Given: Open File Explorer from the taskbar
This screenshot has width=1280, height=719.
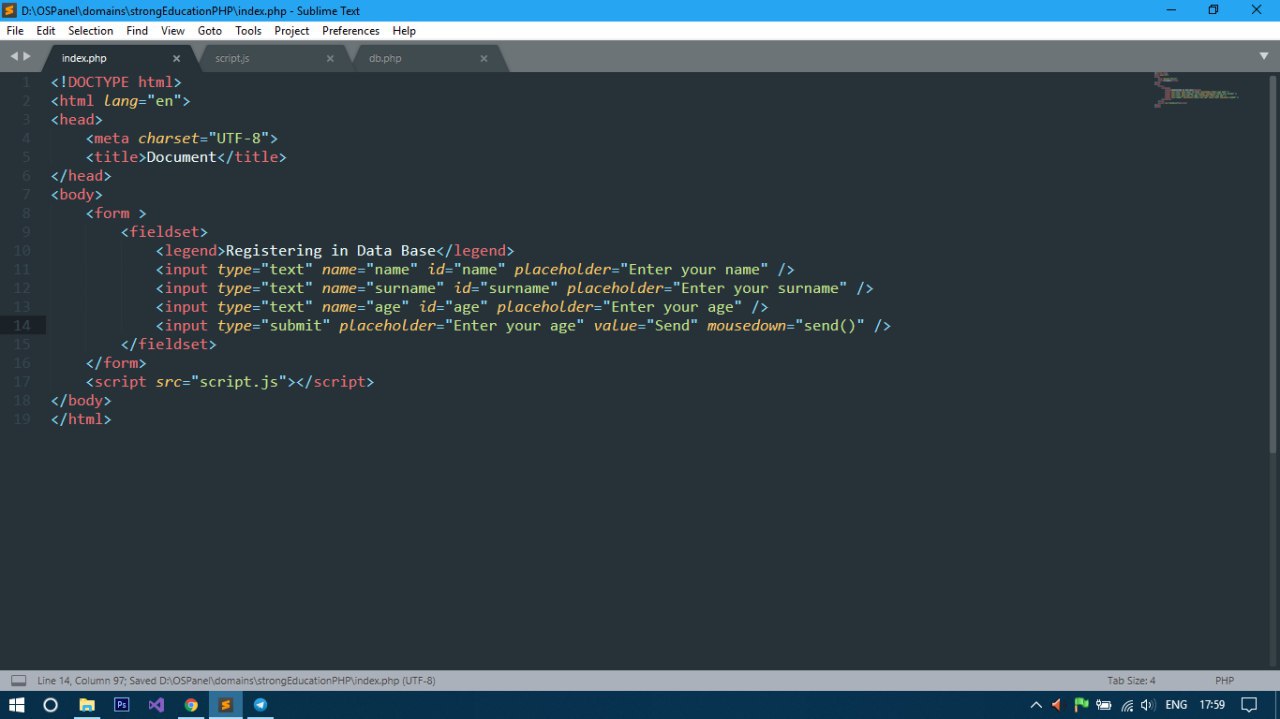Looking at the screenshot, I should click(86, 705).
